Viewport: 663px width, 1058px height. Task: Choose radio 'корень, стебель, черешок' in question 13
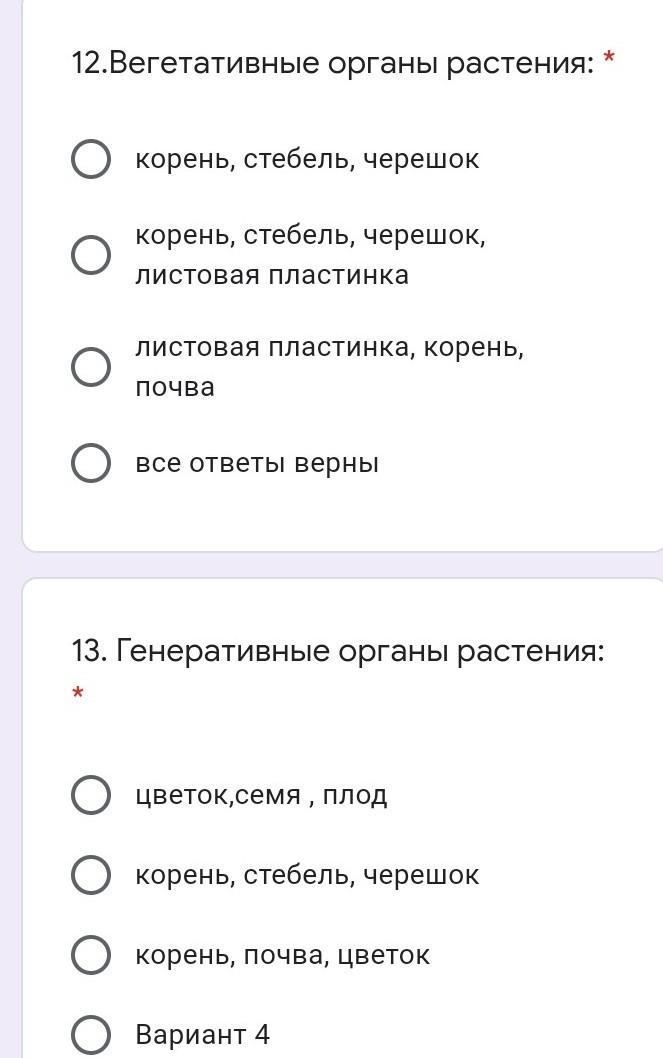(91, 875)
